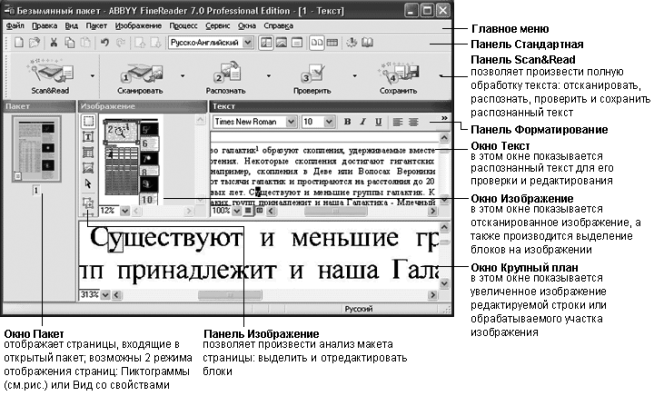This screenshot has width=653, height=395.
Task: Launch the Scan&Read wizard button
Action: 50,76
